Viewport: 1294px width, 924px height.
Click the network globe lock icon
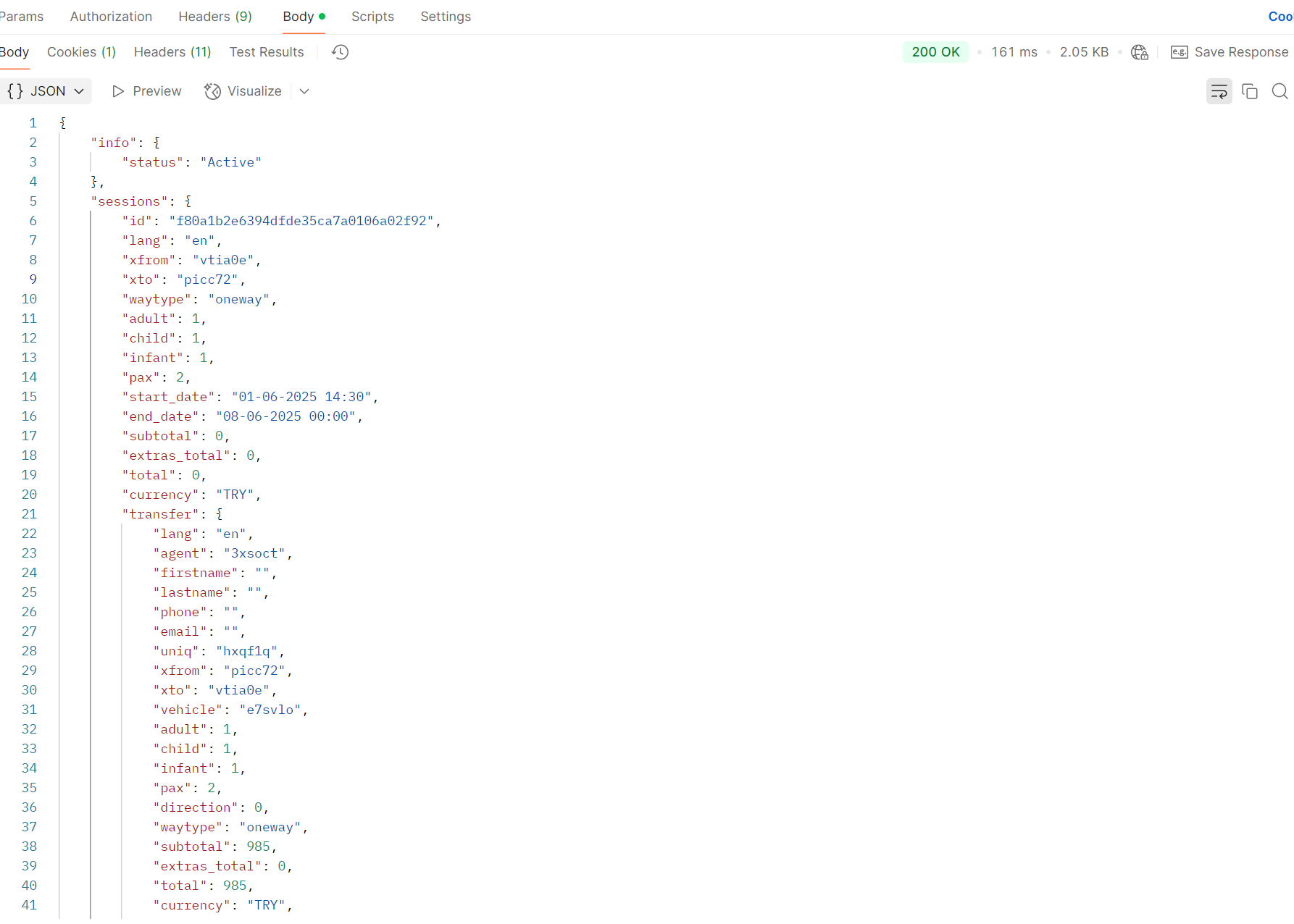(1139, 52)
